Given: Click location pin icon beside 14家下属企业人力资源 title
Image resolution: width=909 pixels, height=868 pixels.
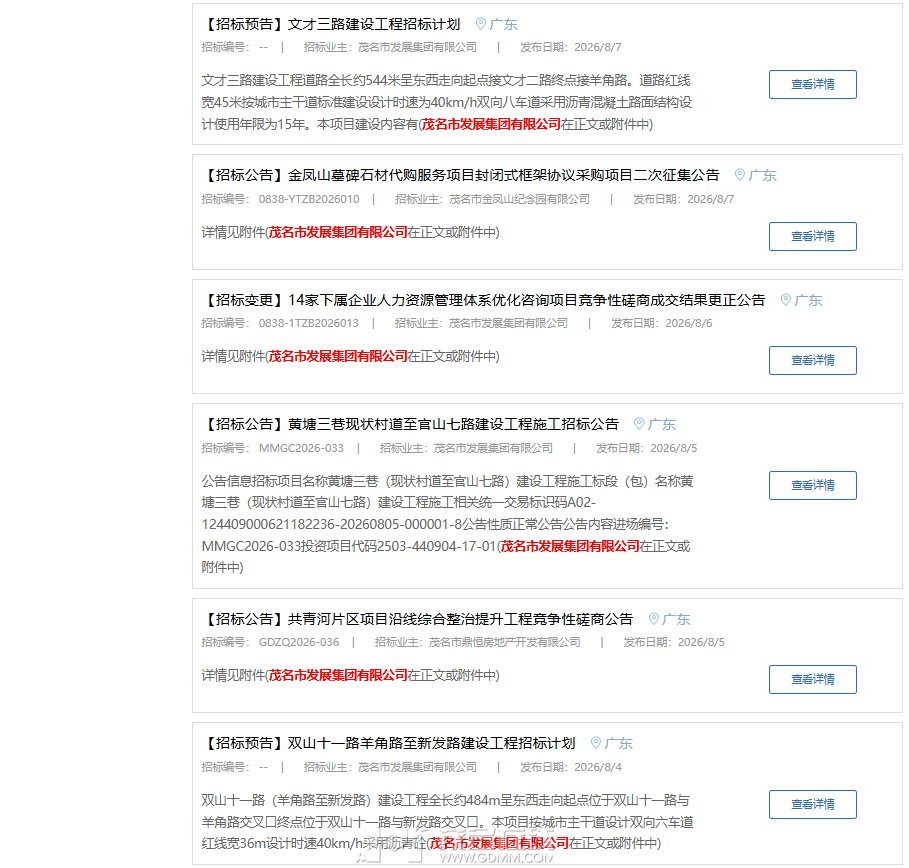Looking at the screenshot, I should click(x=785, y=300).
